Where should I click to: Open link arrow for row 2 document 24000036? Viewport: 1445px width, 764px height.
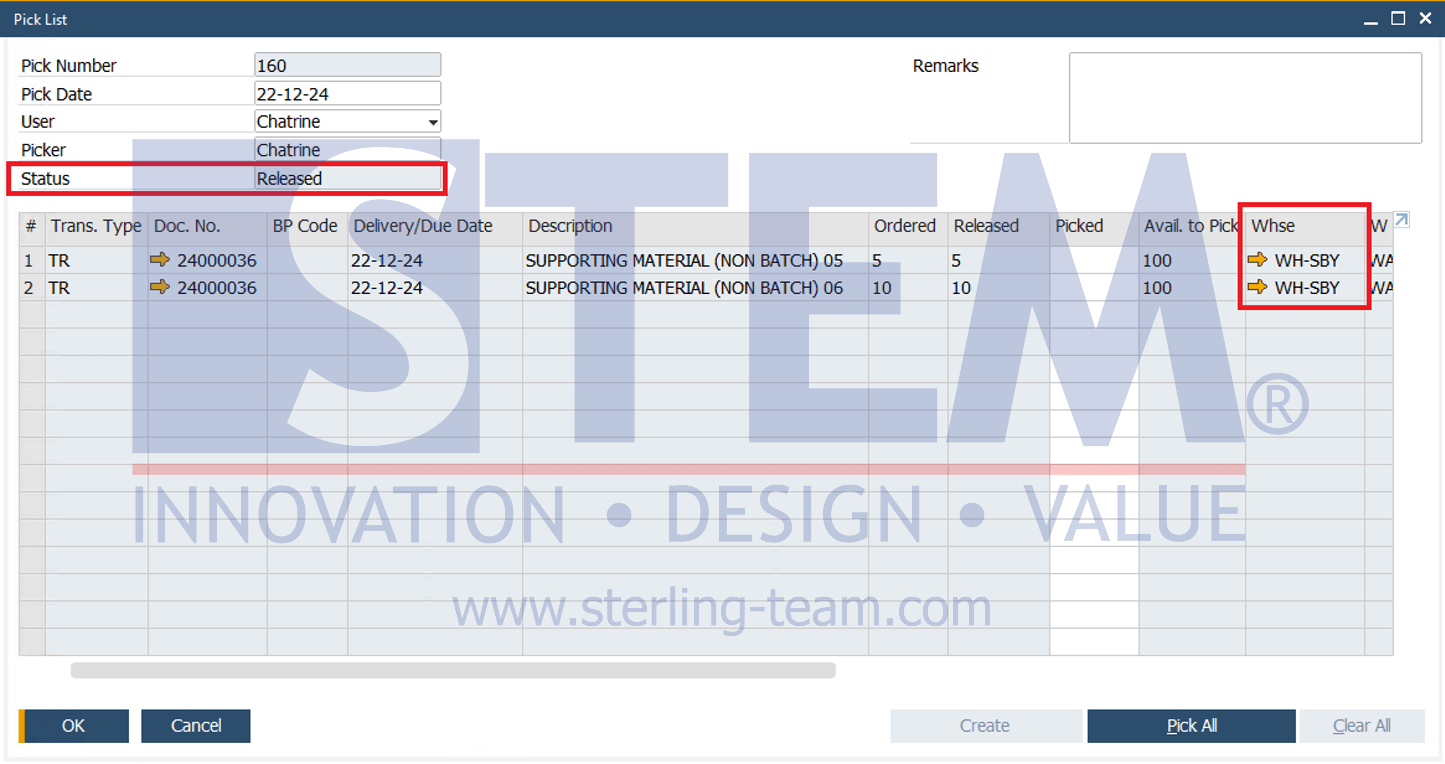pyautogui.click(x=161, y=287)
